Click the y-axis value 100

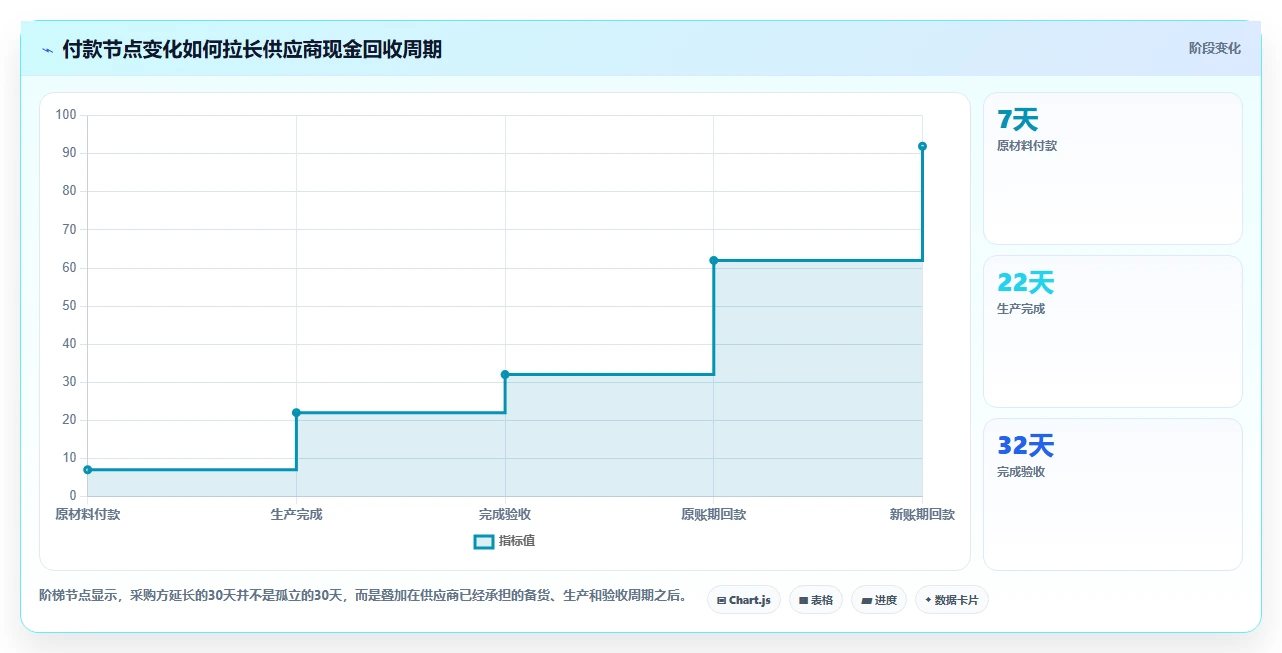tap(66, 115)
